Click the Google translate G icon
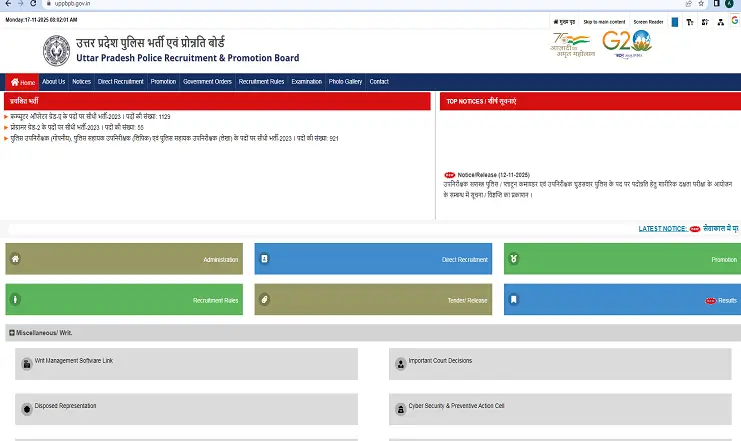This screenshot has height=441, width=741. [735, 20]
